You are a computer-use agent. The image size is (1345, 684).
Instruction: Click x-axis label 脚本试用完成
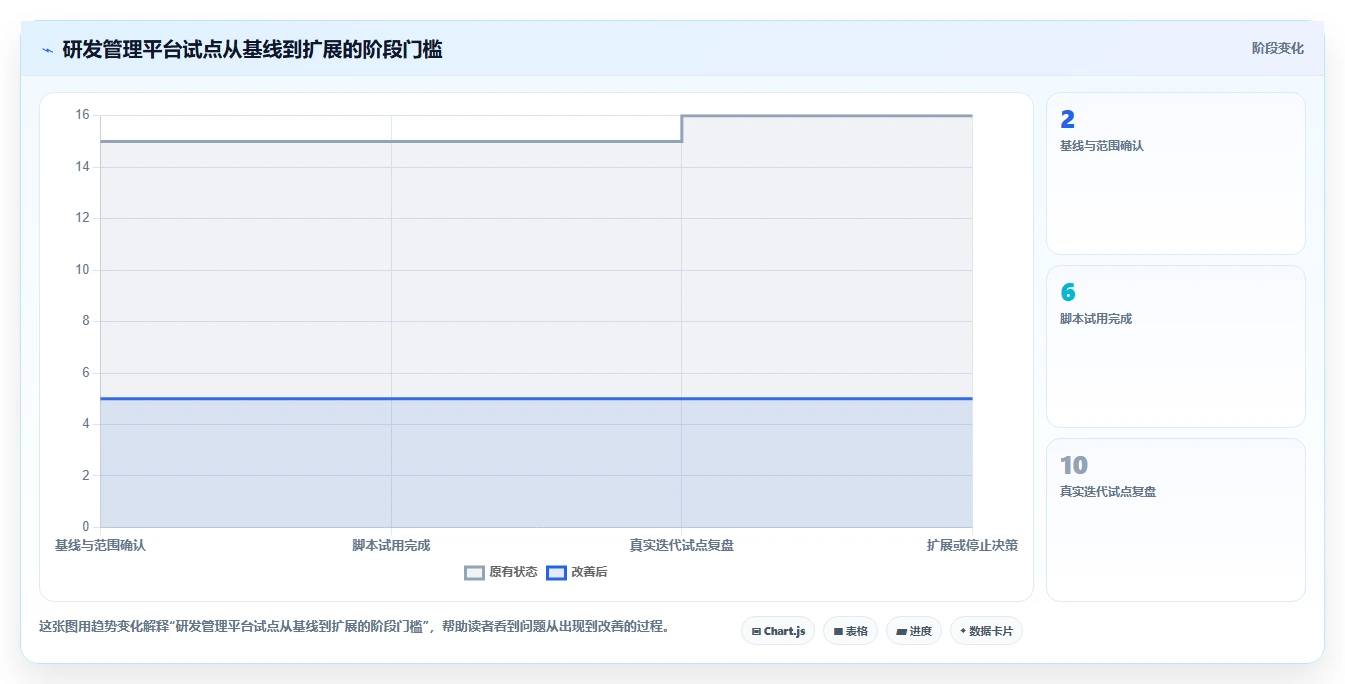391,545
